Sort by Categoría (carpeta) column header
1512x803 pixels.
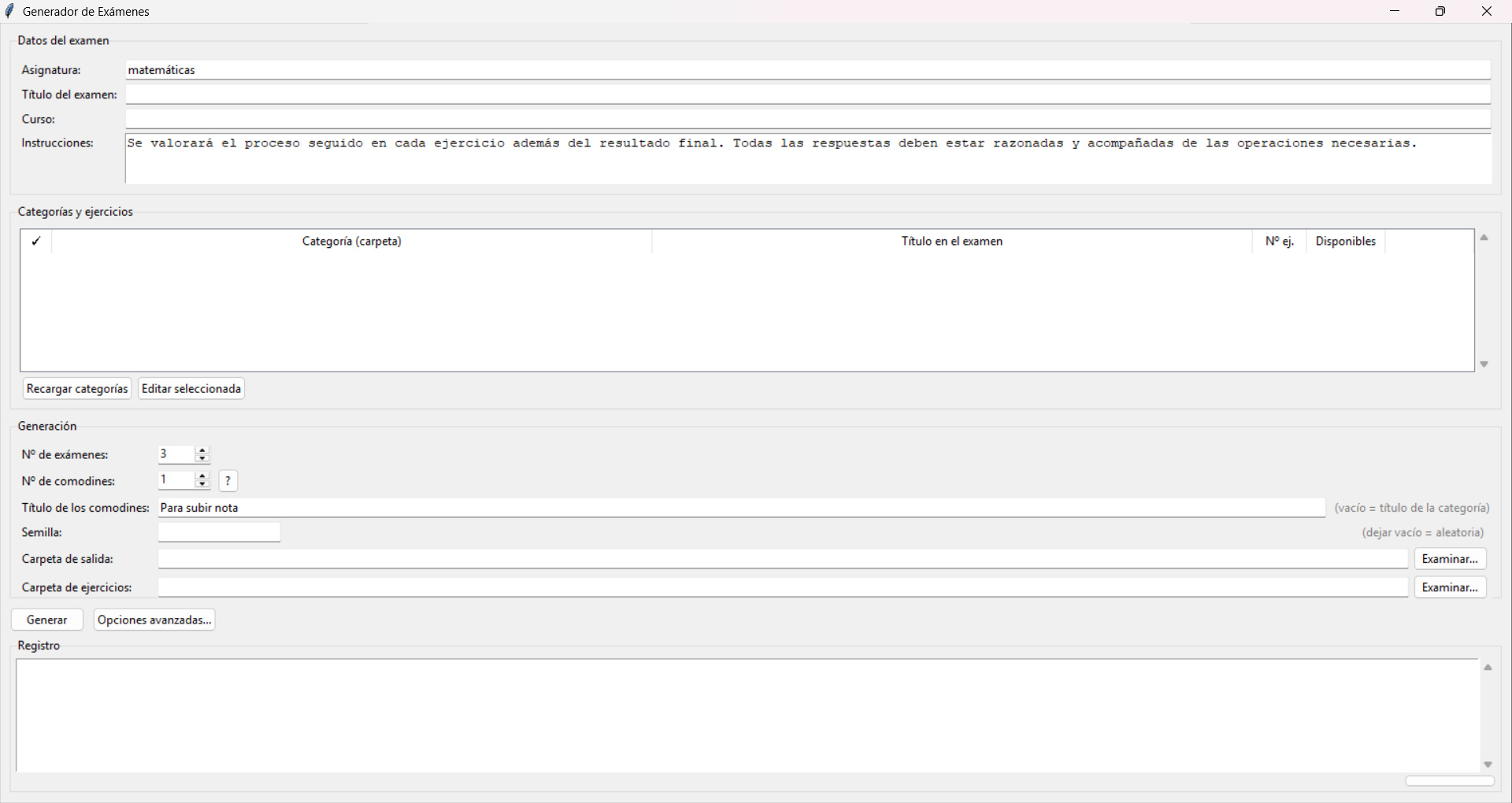352,242
